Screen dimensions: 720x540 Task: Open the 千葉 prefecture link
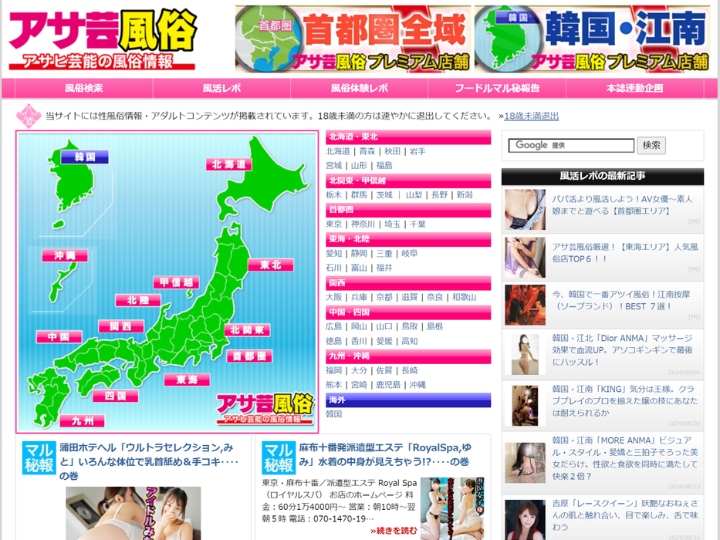(x=417, y=224)
